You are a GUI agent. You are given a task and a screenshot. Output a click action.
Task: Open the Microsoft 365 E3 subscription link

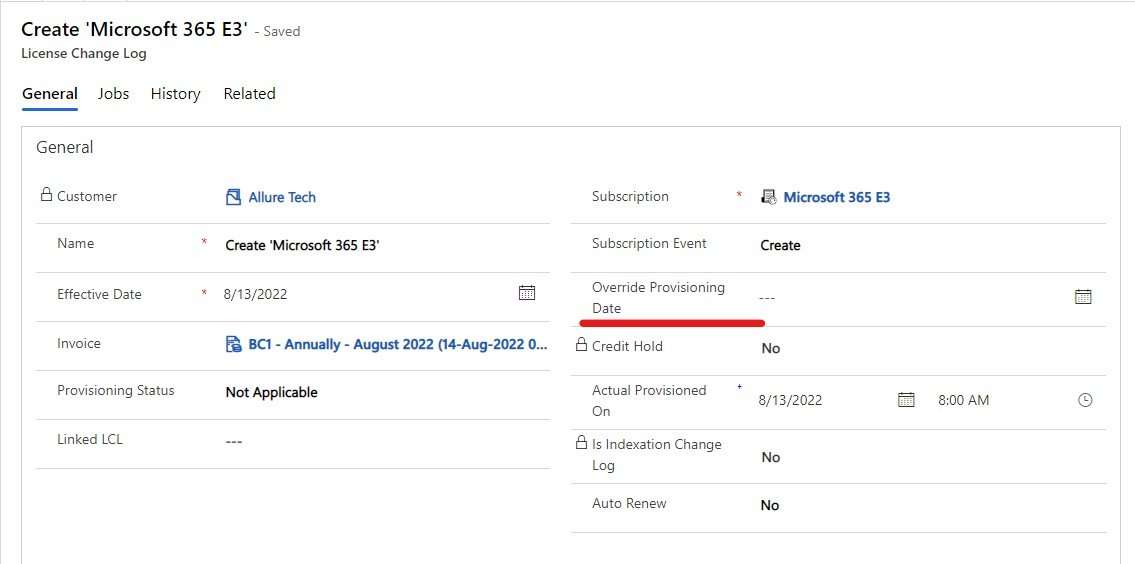(x=837, y=197)
